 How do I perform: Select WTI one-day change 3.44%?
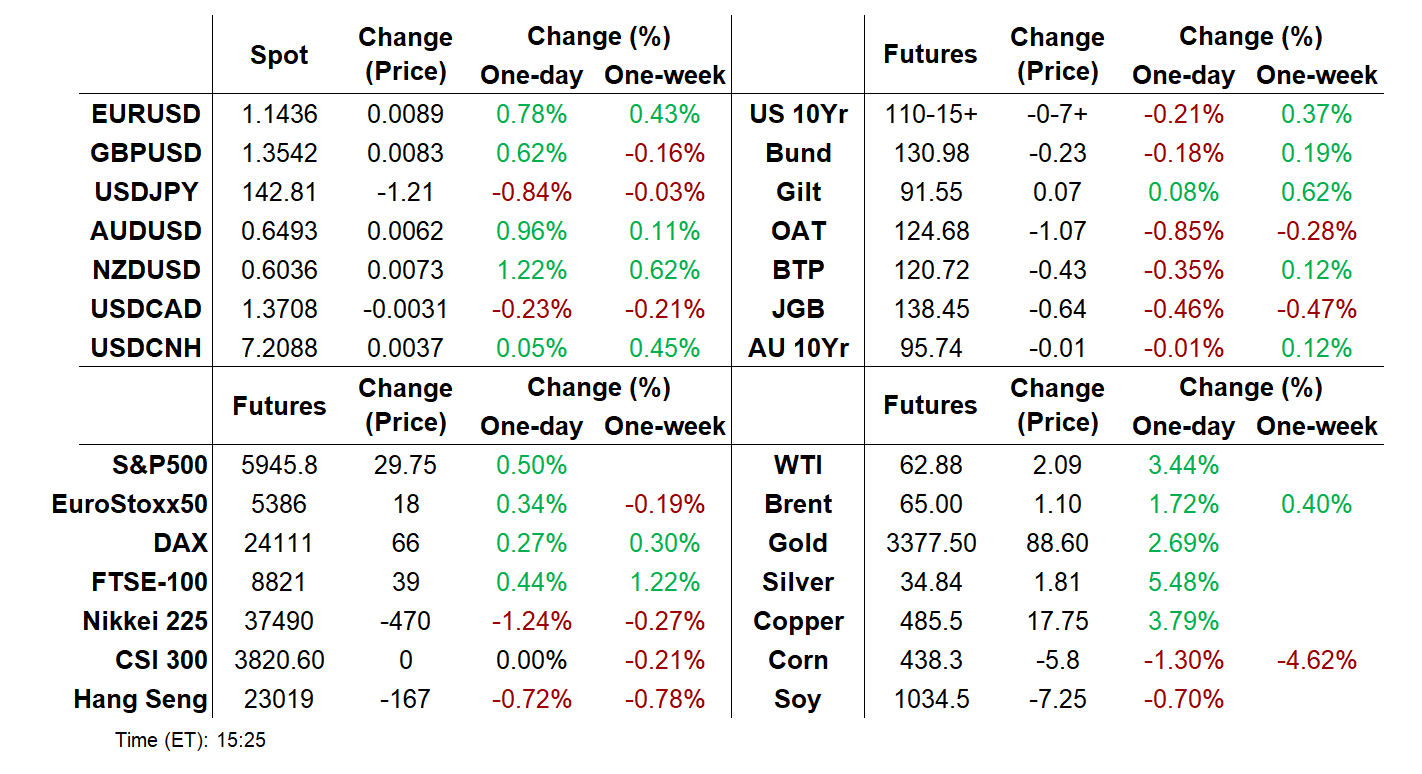[x=1185, y=465]
